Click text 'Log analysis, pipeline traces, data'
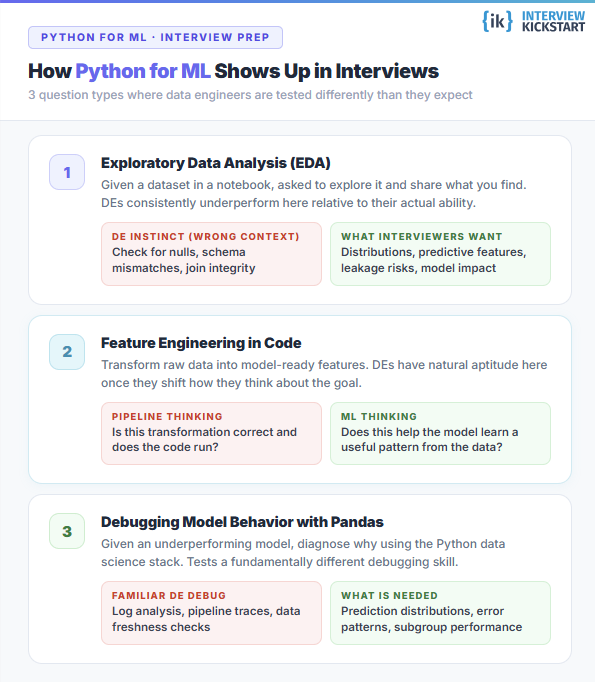 pyautogui.click(x=206, y=612)
